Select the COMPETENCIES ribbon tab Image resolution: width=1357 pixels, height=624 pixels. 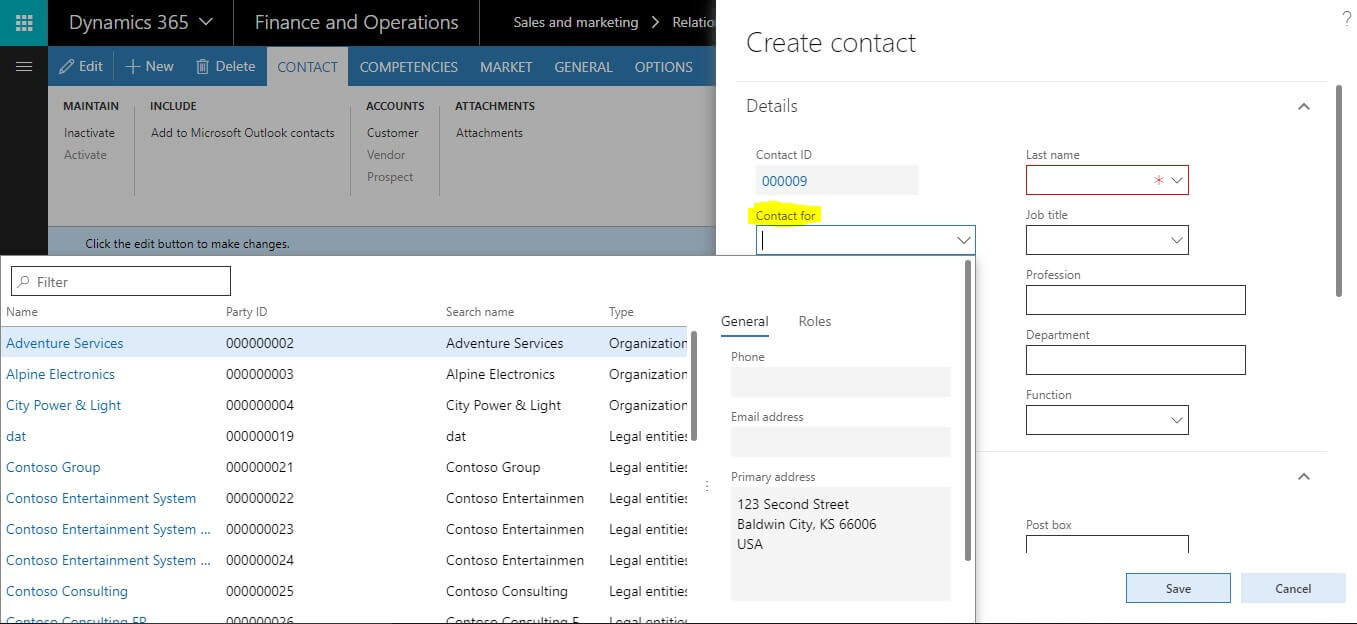point(408,67)
